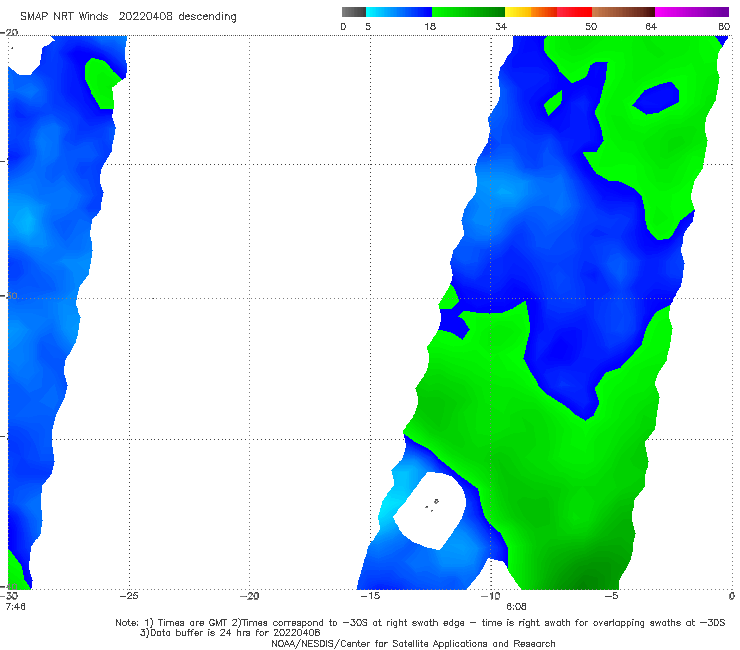This screenshot has width=740, height=650.
Task: Click the title text "SMAP NRT Winds"
Action: (64, 17)
